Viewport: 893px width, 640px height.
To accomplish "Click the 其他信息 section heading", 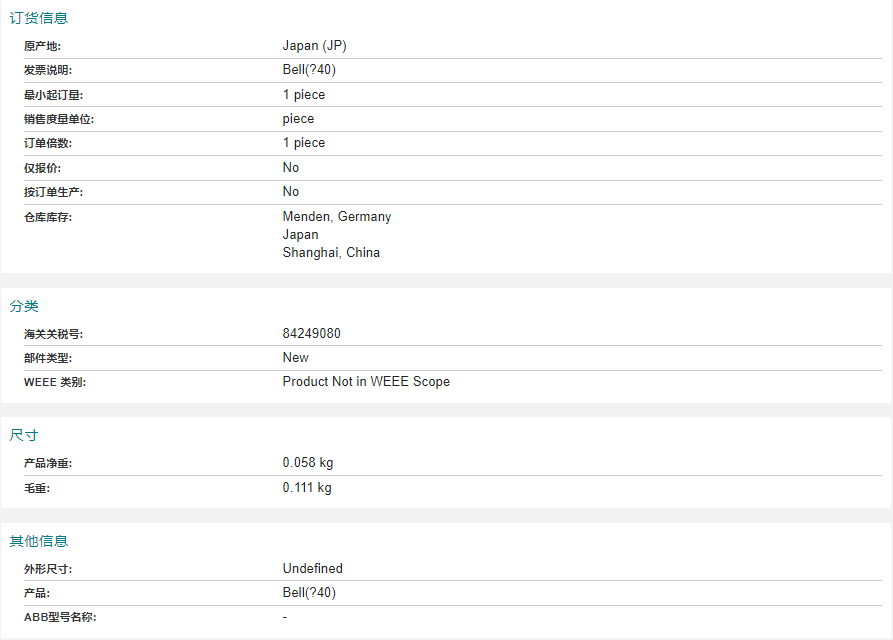I will pyautogui.click(x=39, y=541).
